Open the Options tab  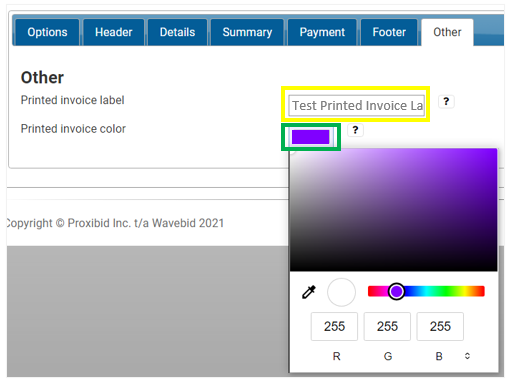pos(47,32)
